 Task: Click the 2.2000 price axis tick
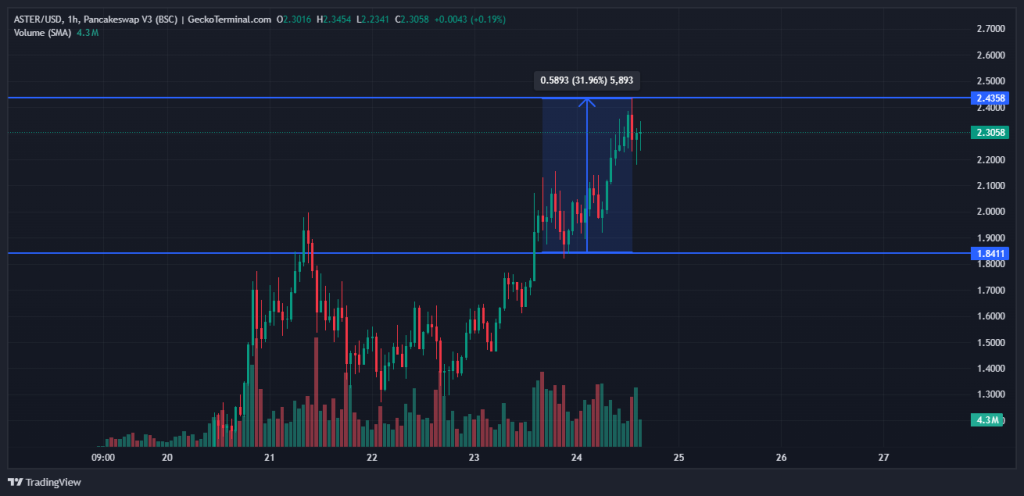tap(991, 159)
